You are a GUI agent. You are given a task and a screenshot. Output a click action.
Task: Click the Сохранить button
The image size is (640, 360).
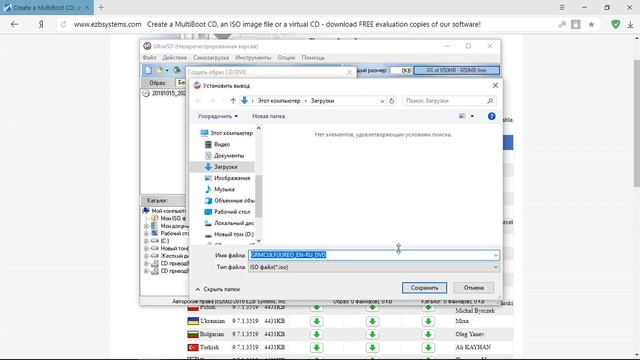(424, 288)
